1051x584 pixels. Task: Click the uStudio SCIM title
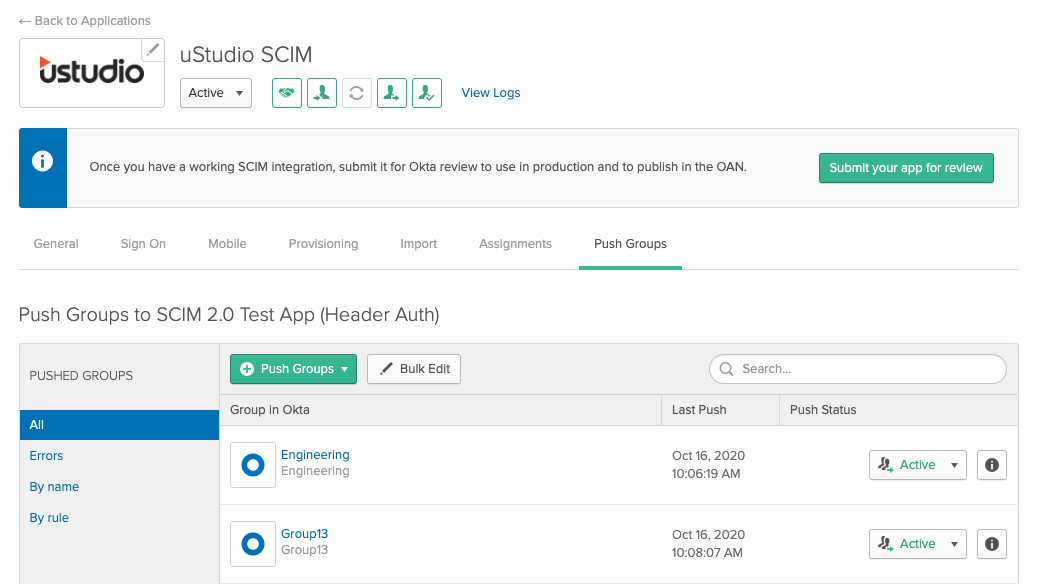(x=246, y=54)
